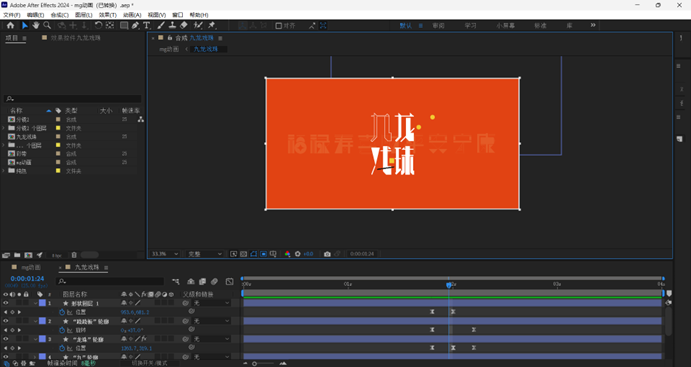Select the Puppet Pin tool
Screen dimensions: 691x367
tap(212, 26)
